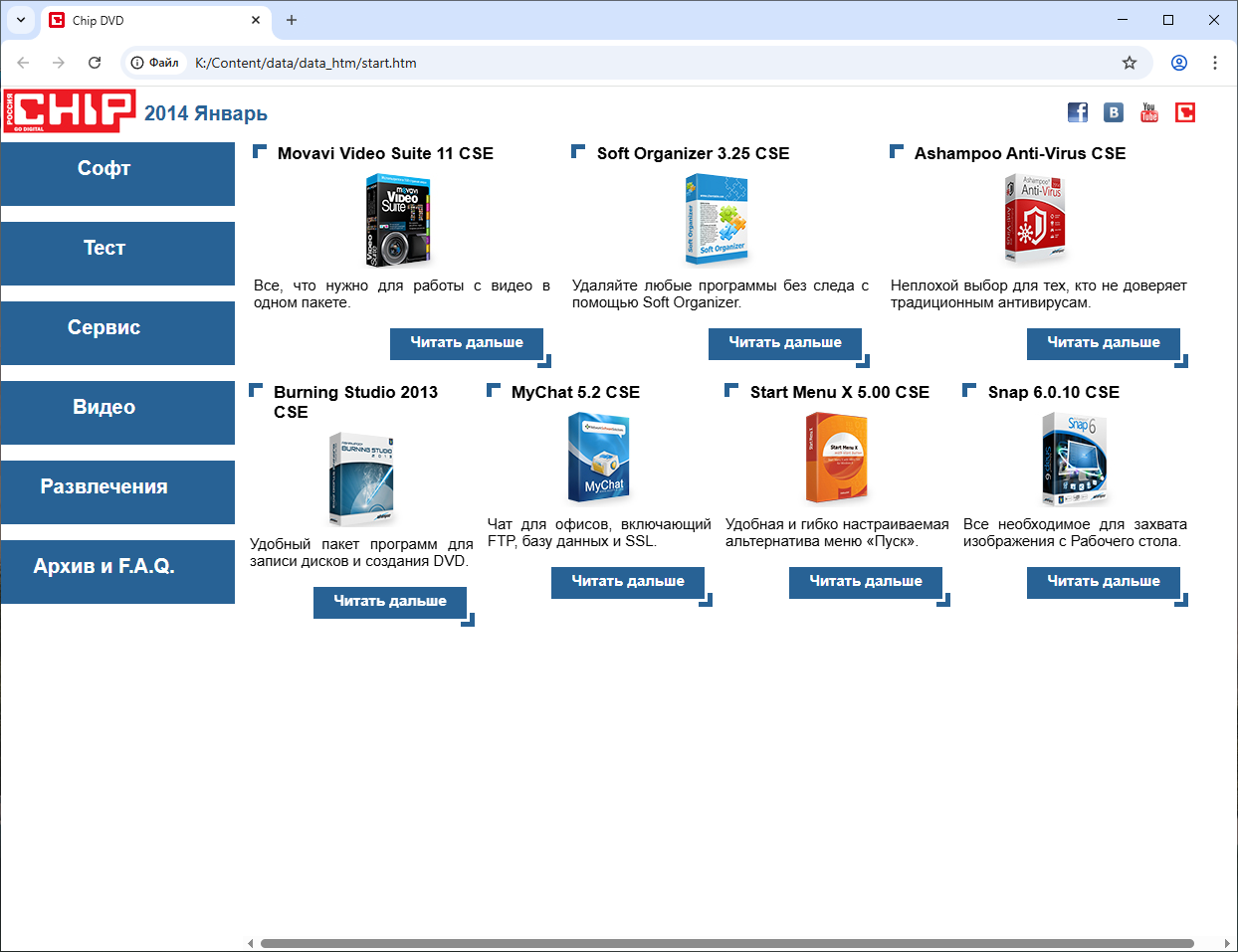Click the MyChat product box image
The image size is (1238, 952).
point(599,459)
